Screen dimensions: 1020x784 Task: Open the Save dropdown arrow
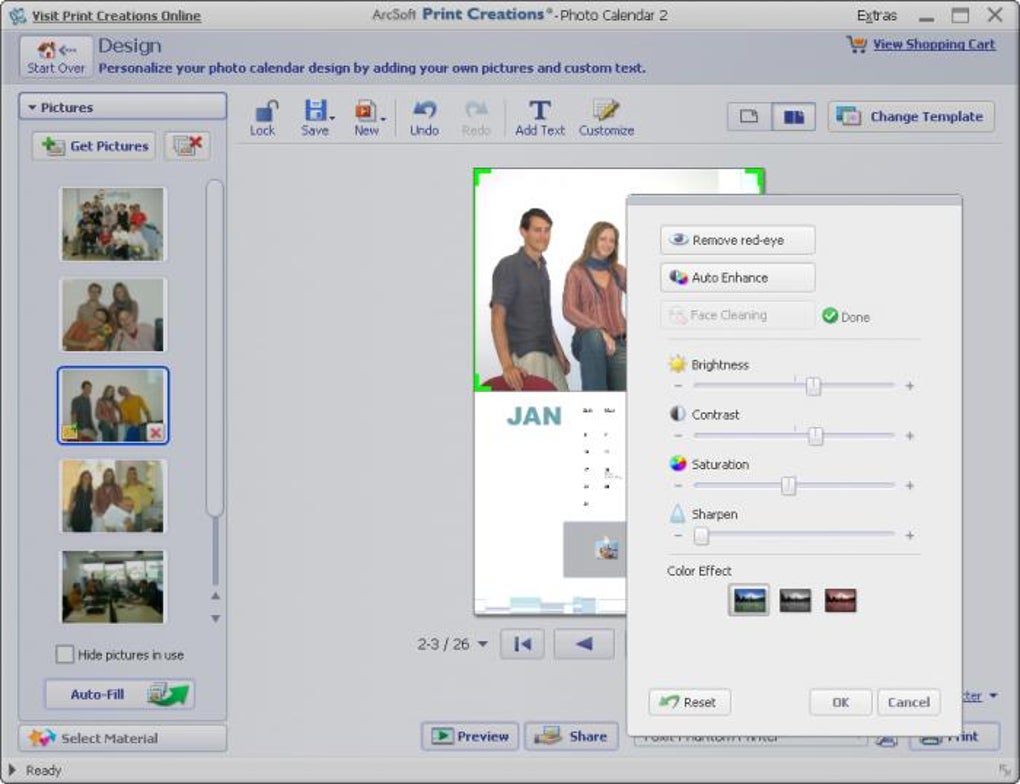tap(332, 118)
